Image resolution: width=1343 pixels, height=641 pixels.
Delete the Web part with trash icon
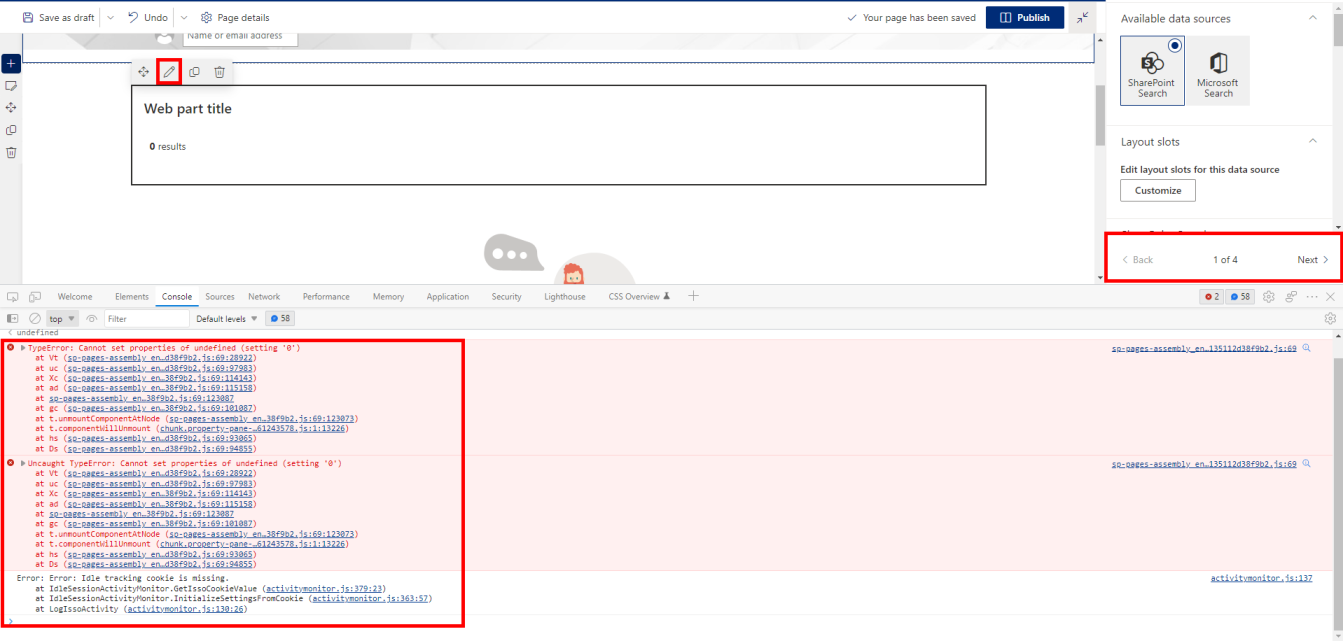[219, 71]
